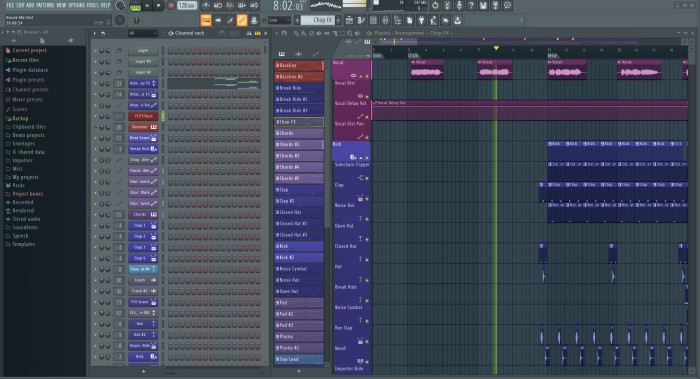Open the Line snap dropdown
Screen dimensions: 700x379
[279, 20]
